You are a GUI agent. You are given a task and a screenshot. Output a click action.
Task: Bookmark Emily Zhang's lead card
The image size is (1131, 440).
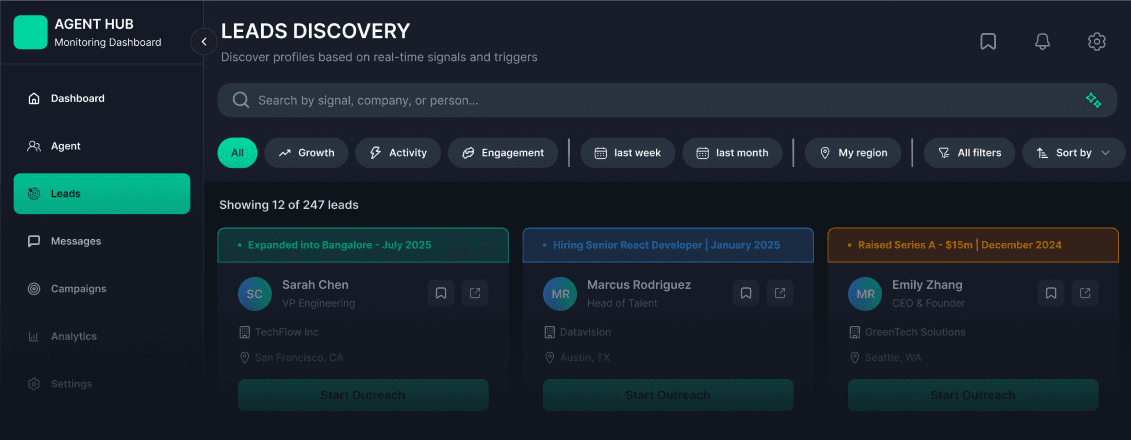pos(1051,293)
